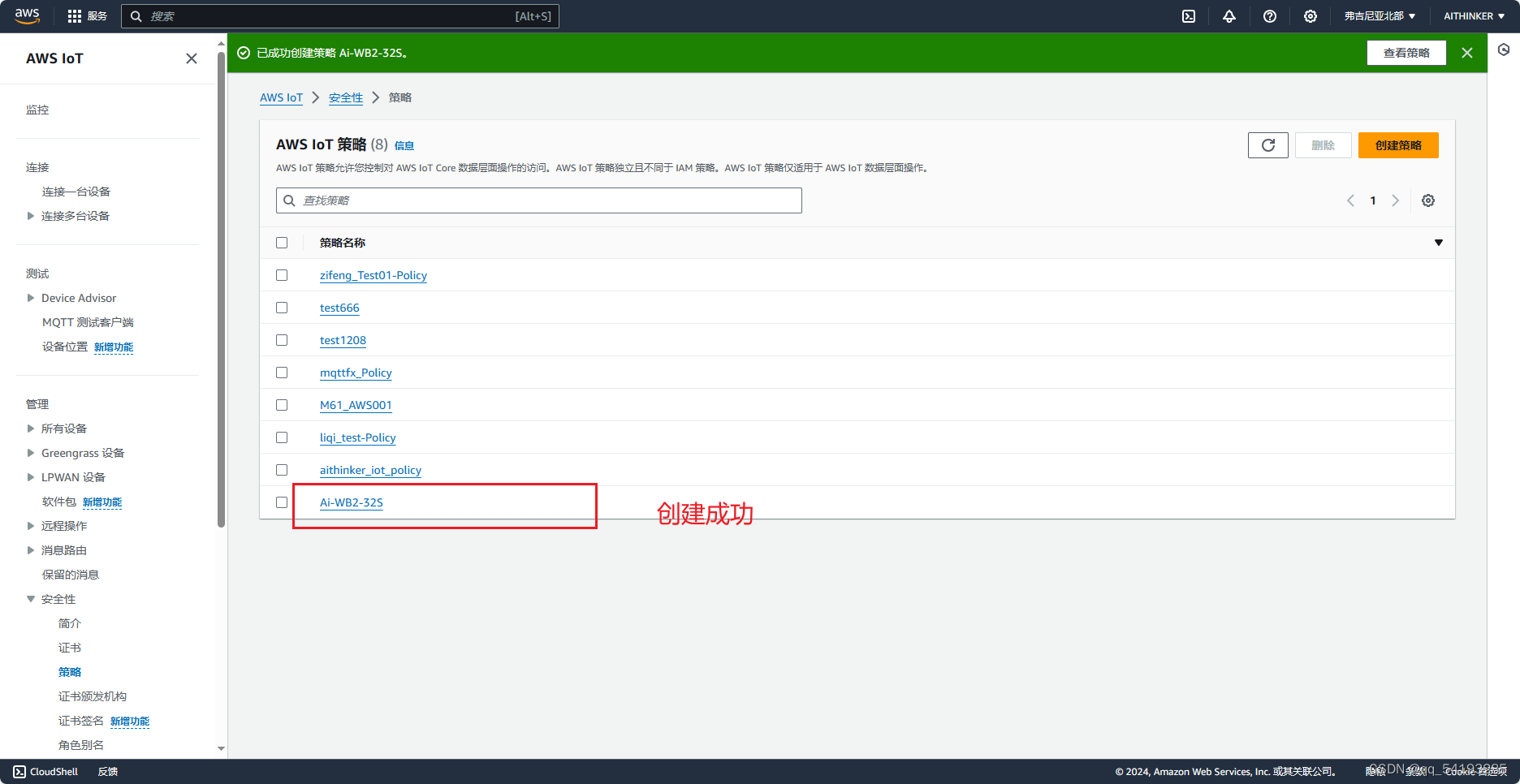This screenshot has height=784, width=1520.
Task: Open settings gear in top bar
Action: click(1311, 16)
